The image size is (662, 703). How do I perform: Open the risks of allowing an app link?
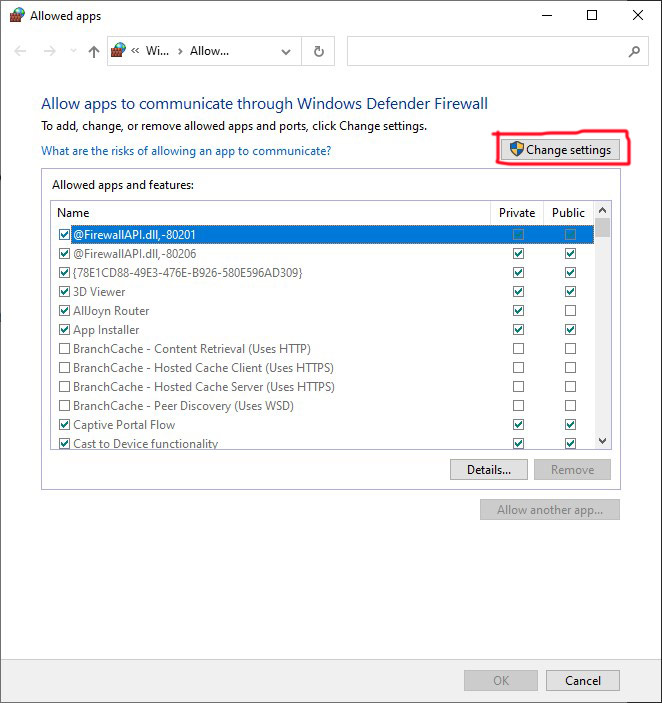[186, 151]
